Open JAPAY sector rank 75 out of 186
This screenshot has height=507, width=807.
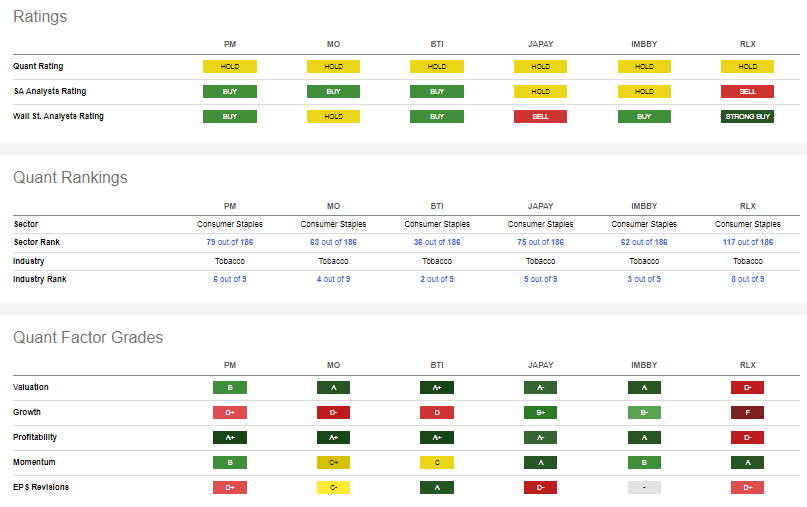click(540, 242)
